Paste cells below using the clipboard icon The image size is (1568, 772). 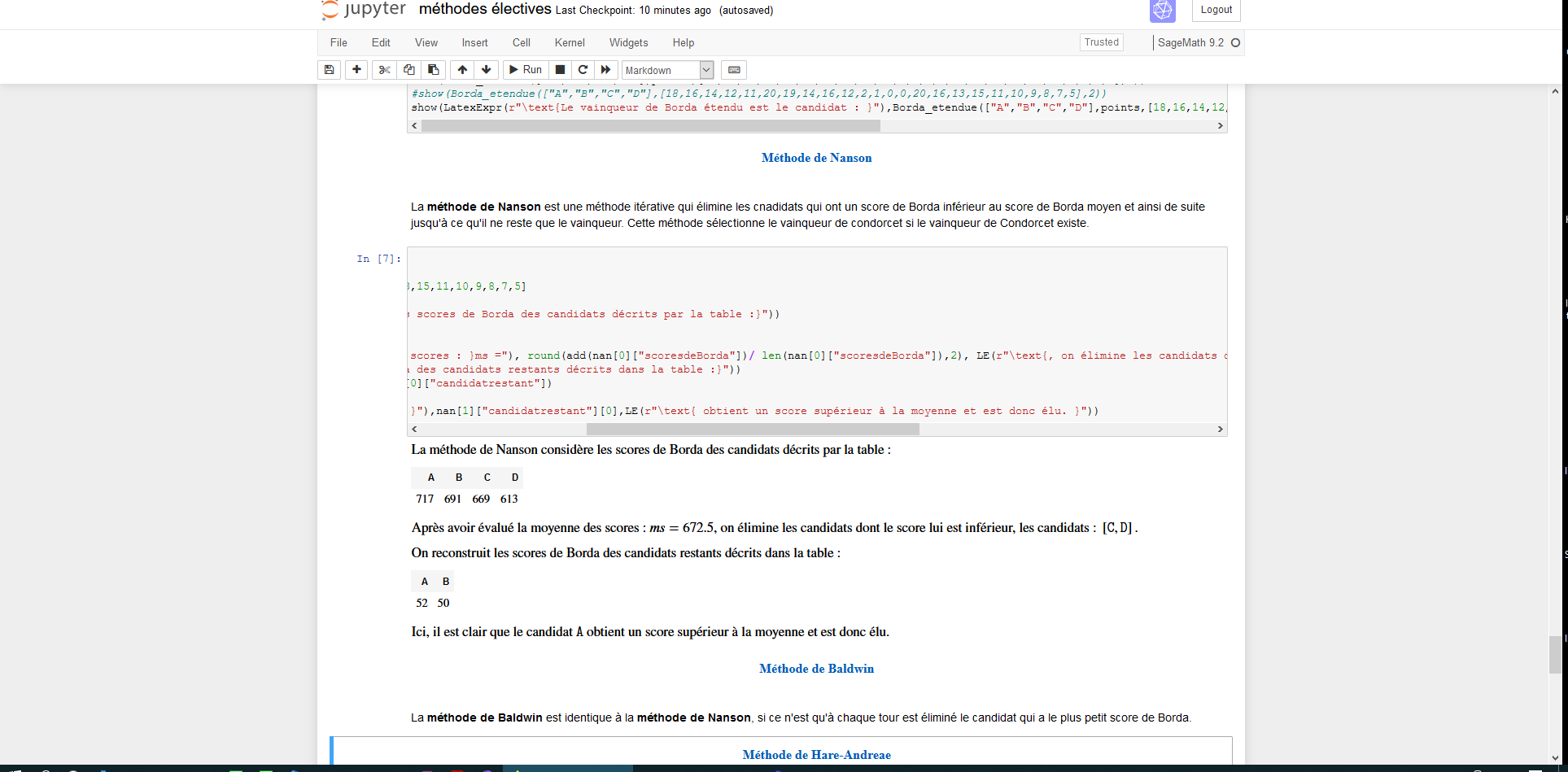pyautogui.click(x=434, y=70)
